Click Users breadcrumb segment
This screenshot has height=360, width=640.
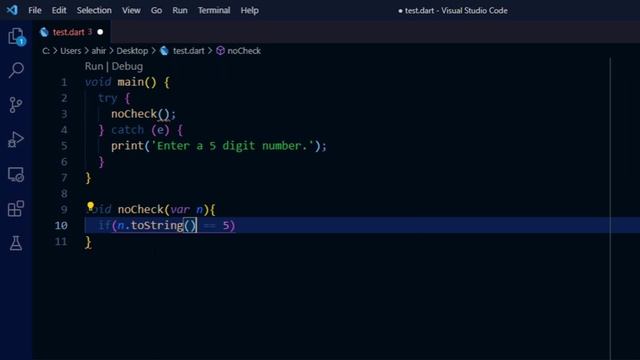tap(71, 51)
